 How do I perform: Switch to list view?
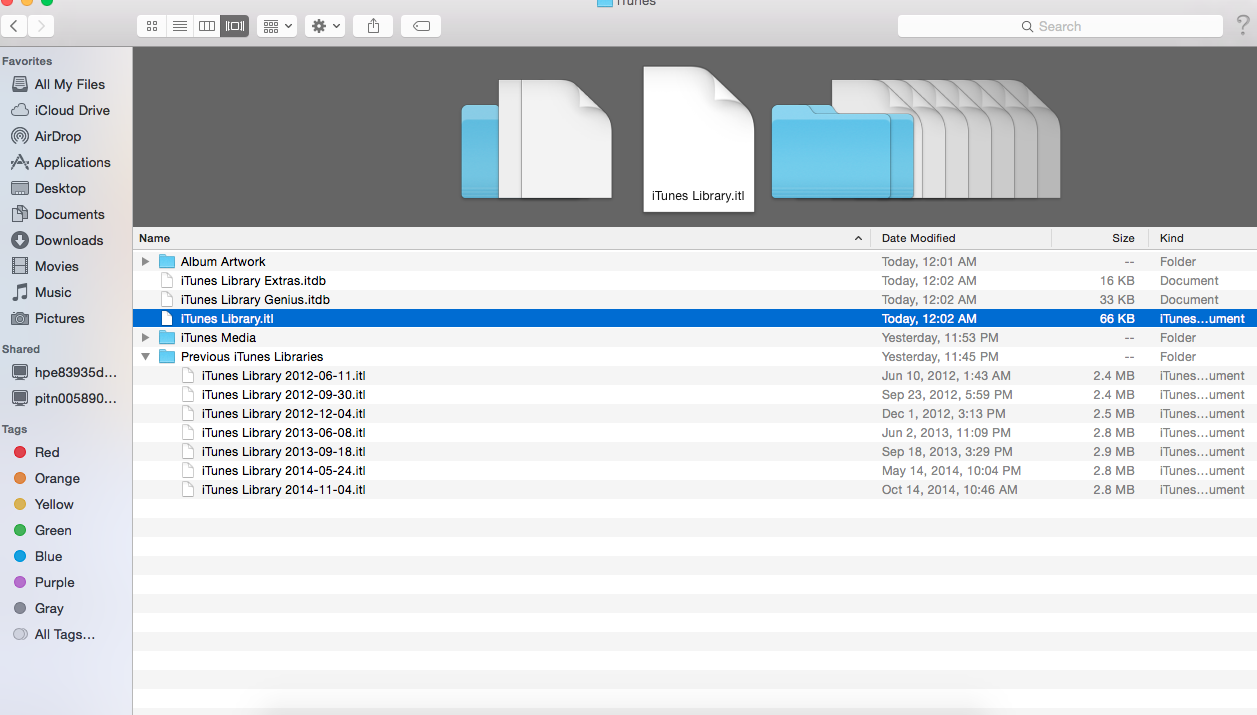180,26
